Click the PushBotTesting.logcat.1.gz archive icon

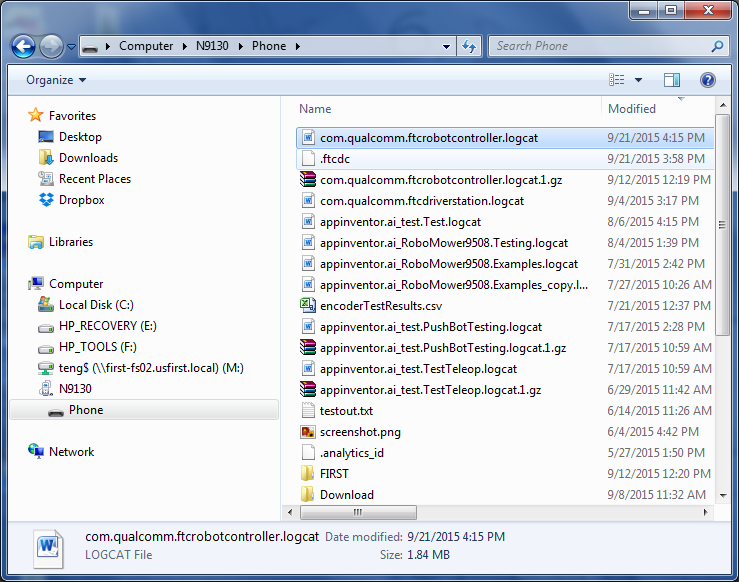pos(308,347)
